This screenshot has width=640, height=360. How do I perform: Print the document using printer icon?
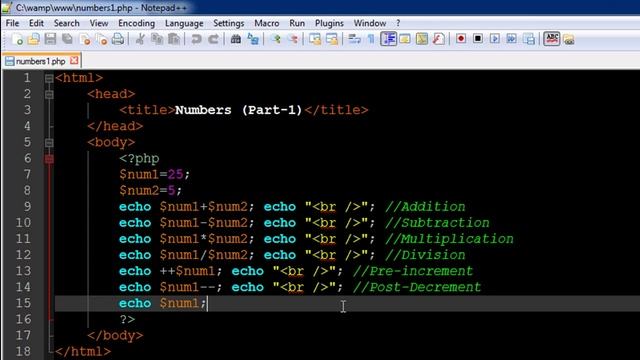pos(118,39)
